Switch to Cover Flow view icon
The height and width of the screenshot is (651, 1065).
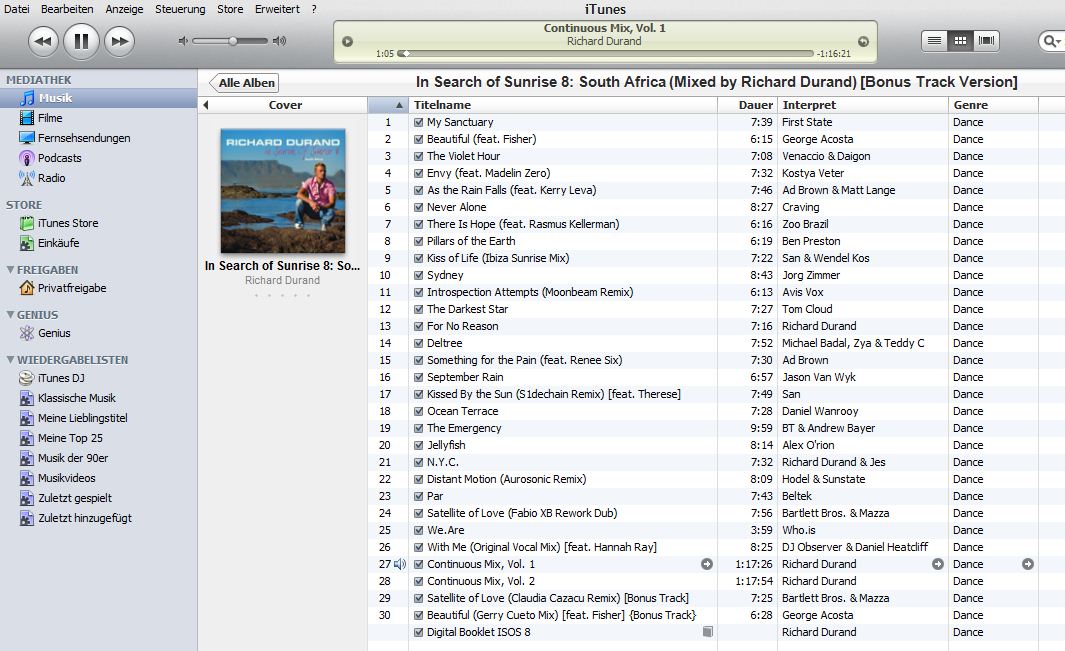[986, 41]
